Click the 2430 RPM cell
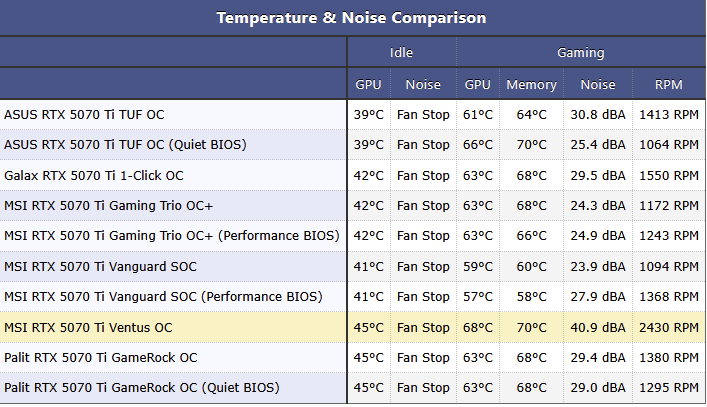Screen dimensions: 707x407 coord(669,327)
